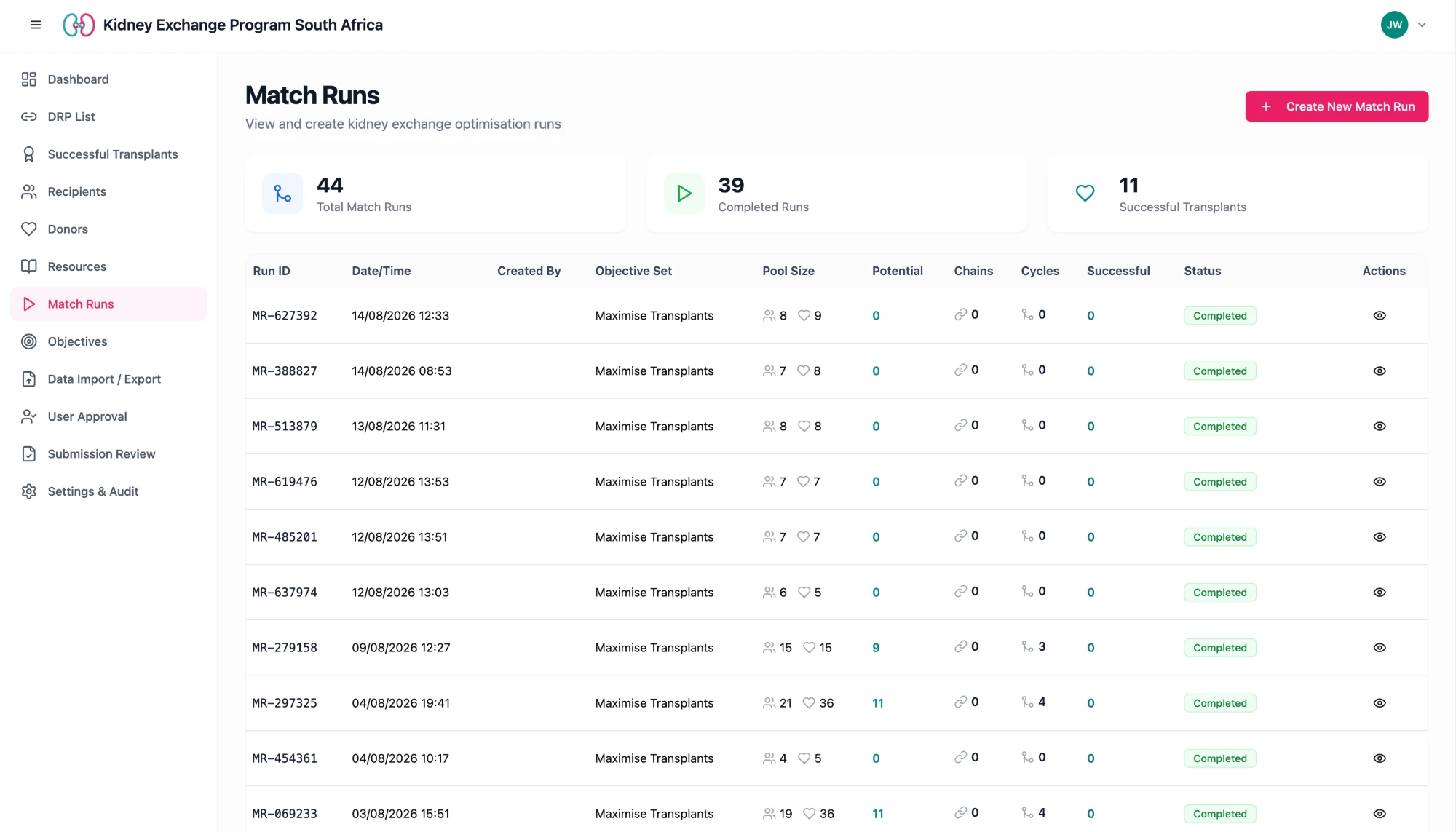View details of run MR-627392
The height and width of the screenshot is (832, 1456).
1379,316
